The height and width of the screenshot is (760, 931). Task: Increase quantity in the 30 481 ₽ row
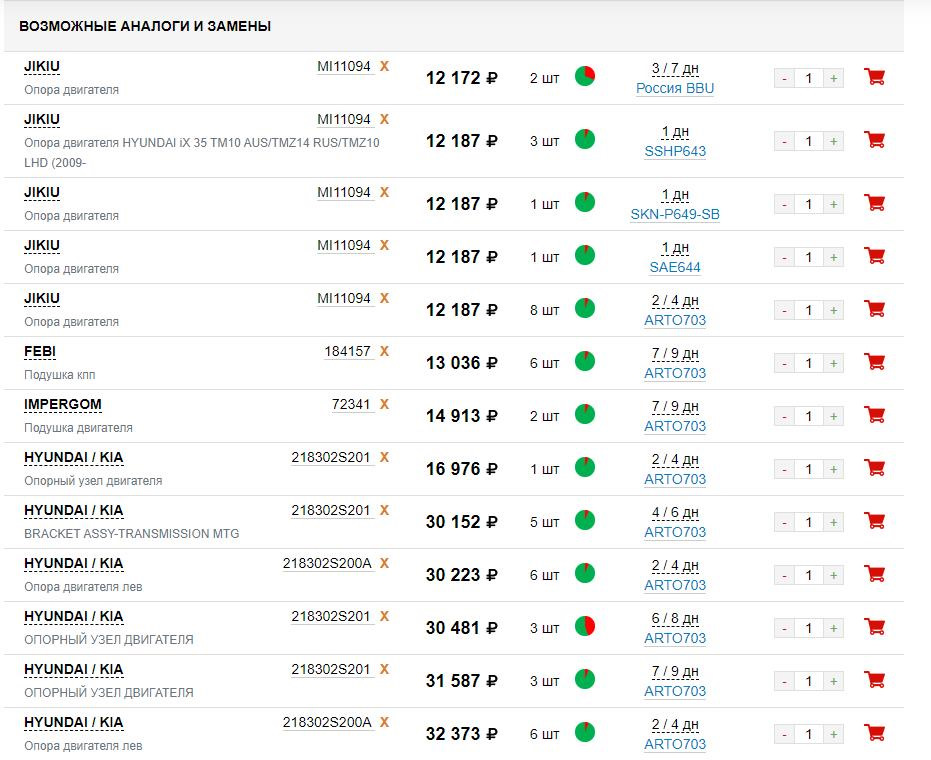834,628
